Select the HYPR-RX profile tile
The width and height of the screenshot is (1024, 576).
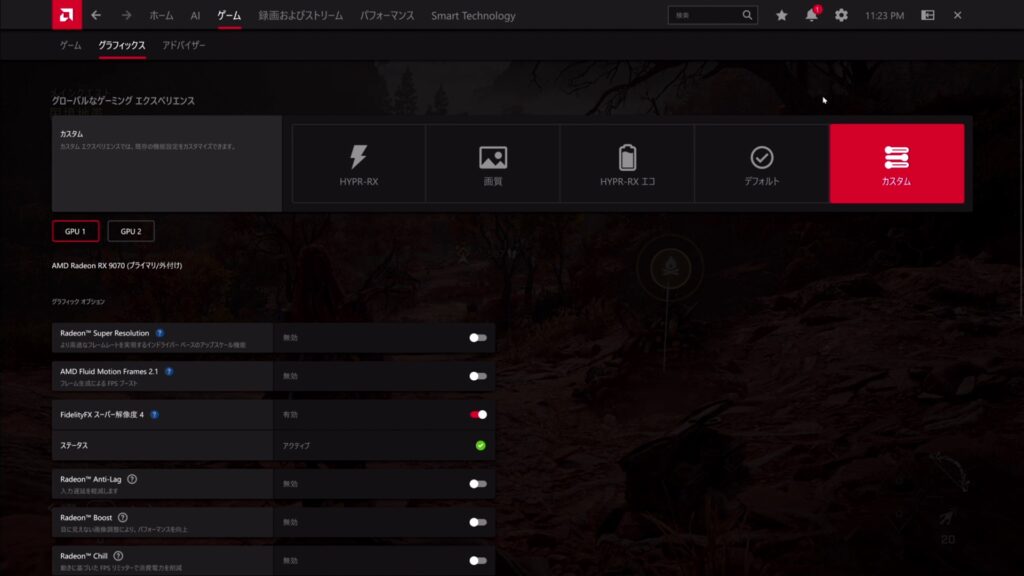click(x=359, y=163)
